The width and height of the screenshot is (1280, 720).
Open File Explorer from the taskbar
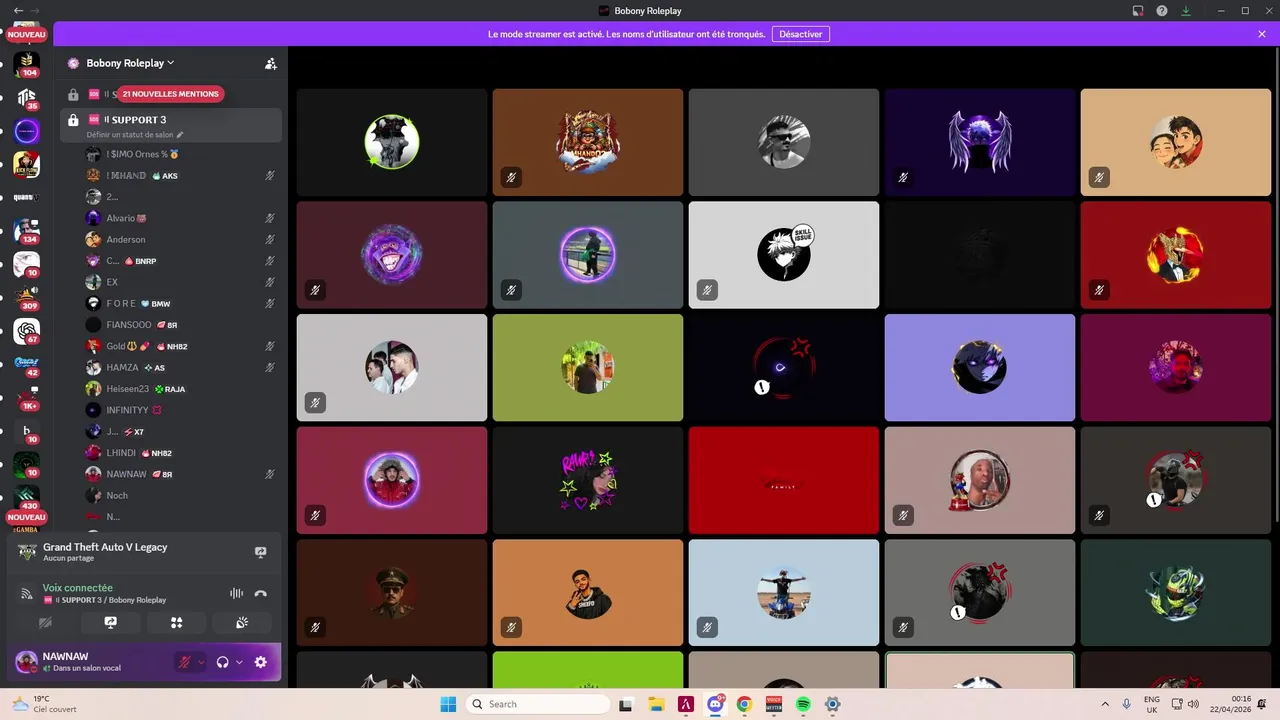point(656,704)
